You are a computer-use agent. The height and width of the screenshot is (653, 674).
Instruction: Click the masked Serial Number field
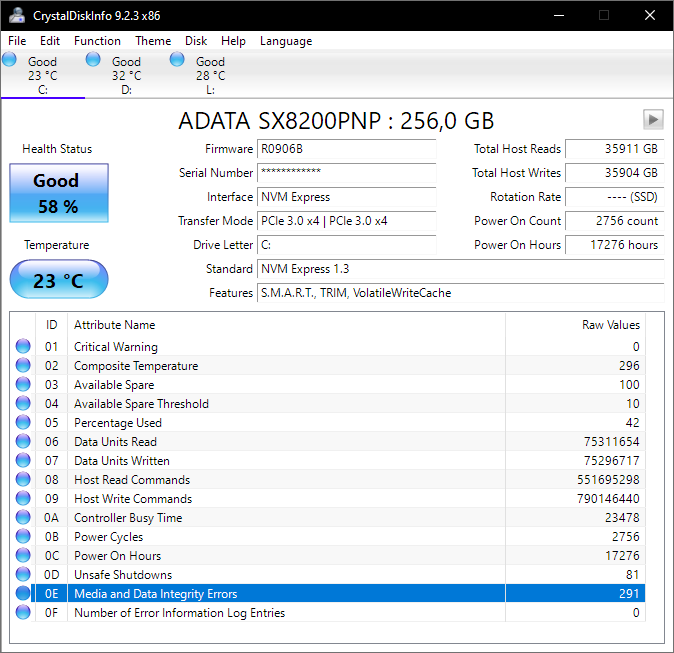point(346,173)
